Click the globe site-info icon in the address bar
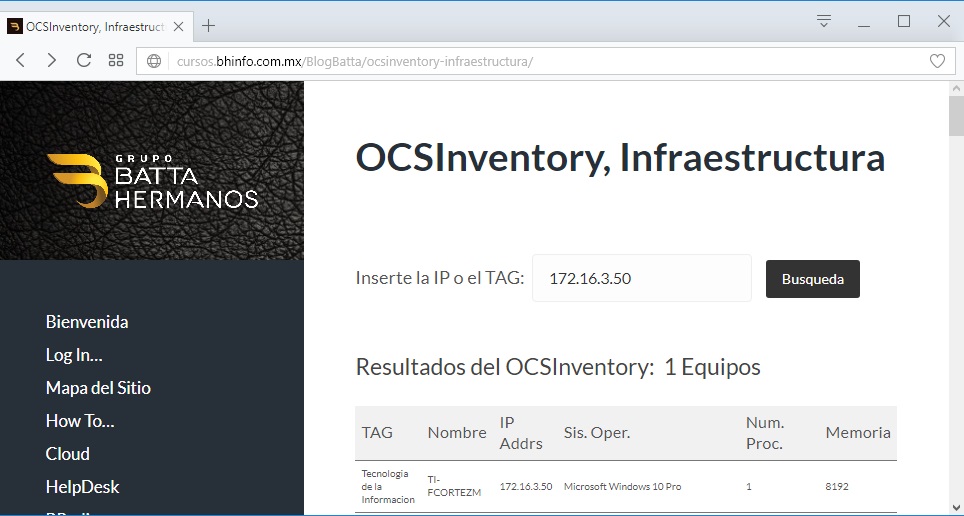The height and width of the screenshot is (516, 964). (154, 61)
